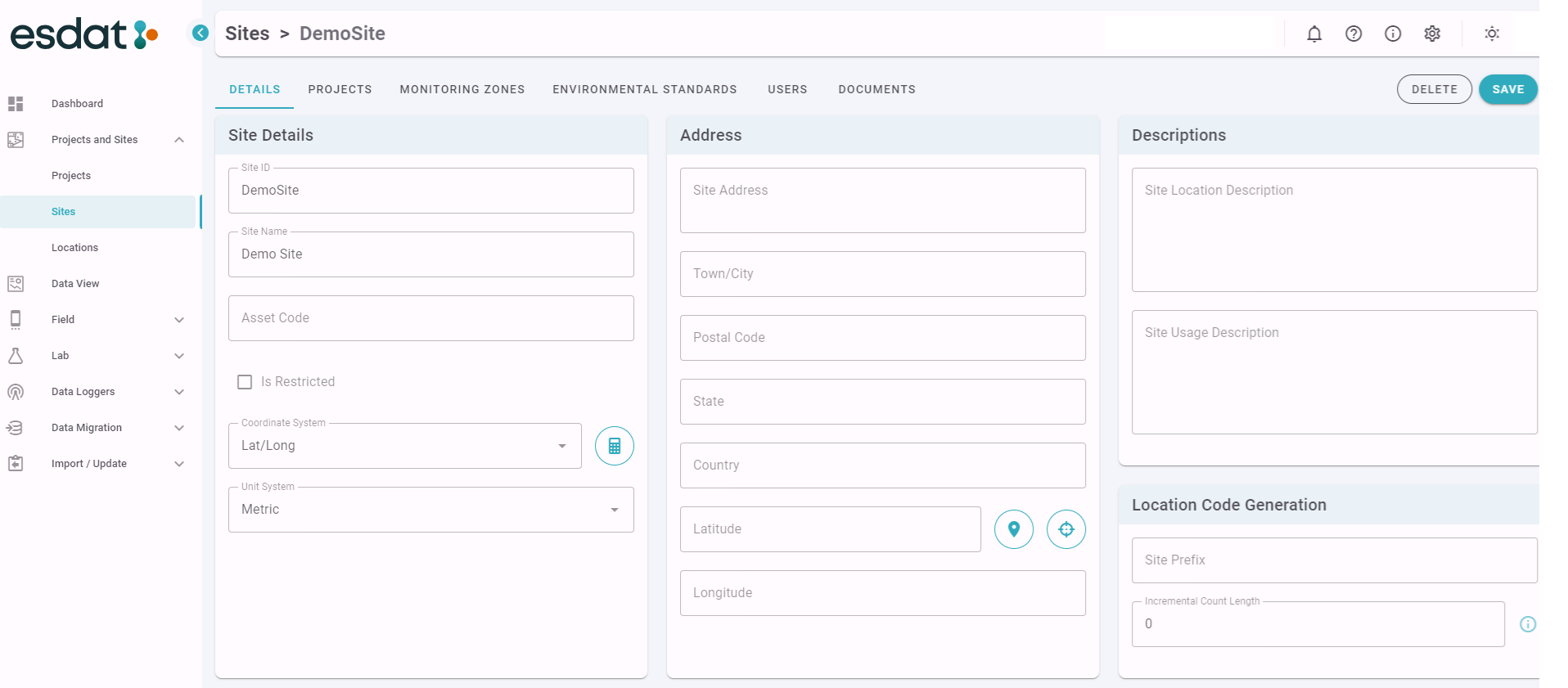The height and width of the screenshot is (688, 1568).
Task: Click the Site Address field
Action: click(x=883, y=200)
